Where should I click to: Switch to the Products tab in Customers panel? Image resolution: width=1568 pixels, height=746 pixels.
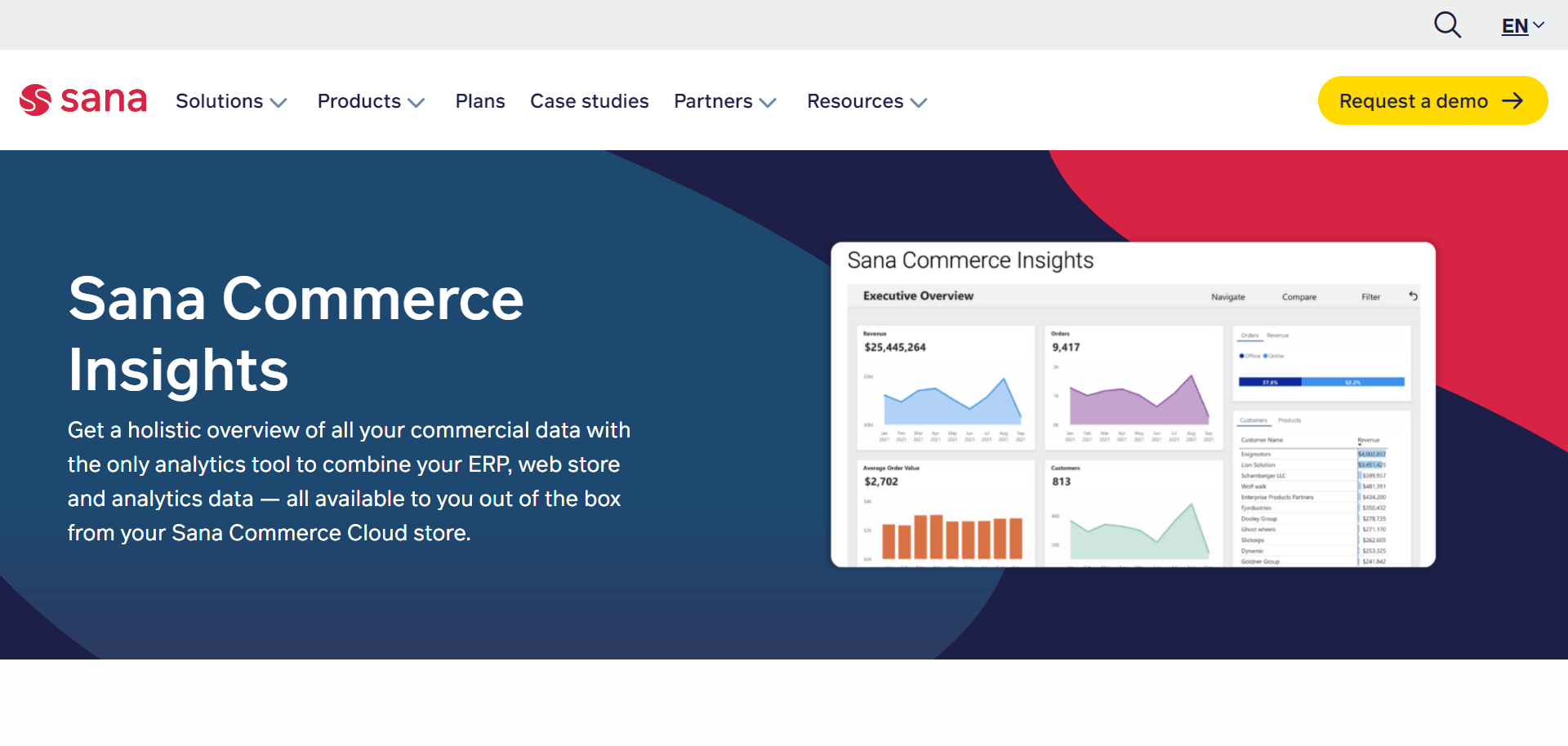click(x=1290, y=420)
